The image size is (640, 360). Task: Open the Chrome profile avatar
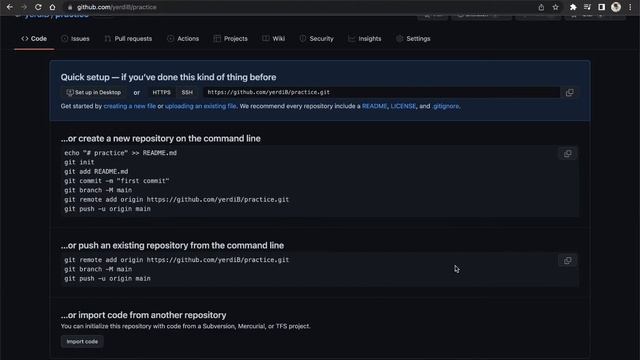point(616,7)
